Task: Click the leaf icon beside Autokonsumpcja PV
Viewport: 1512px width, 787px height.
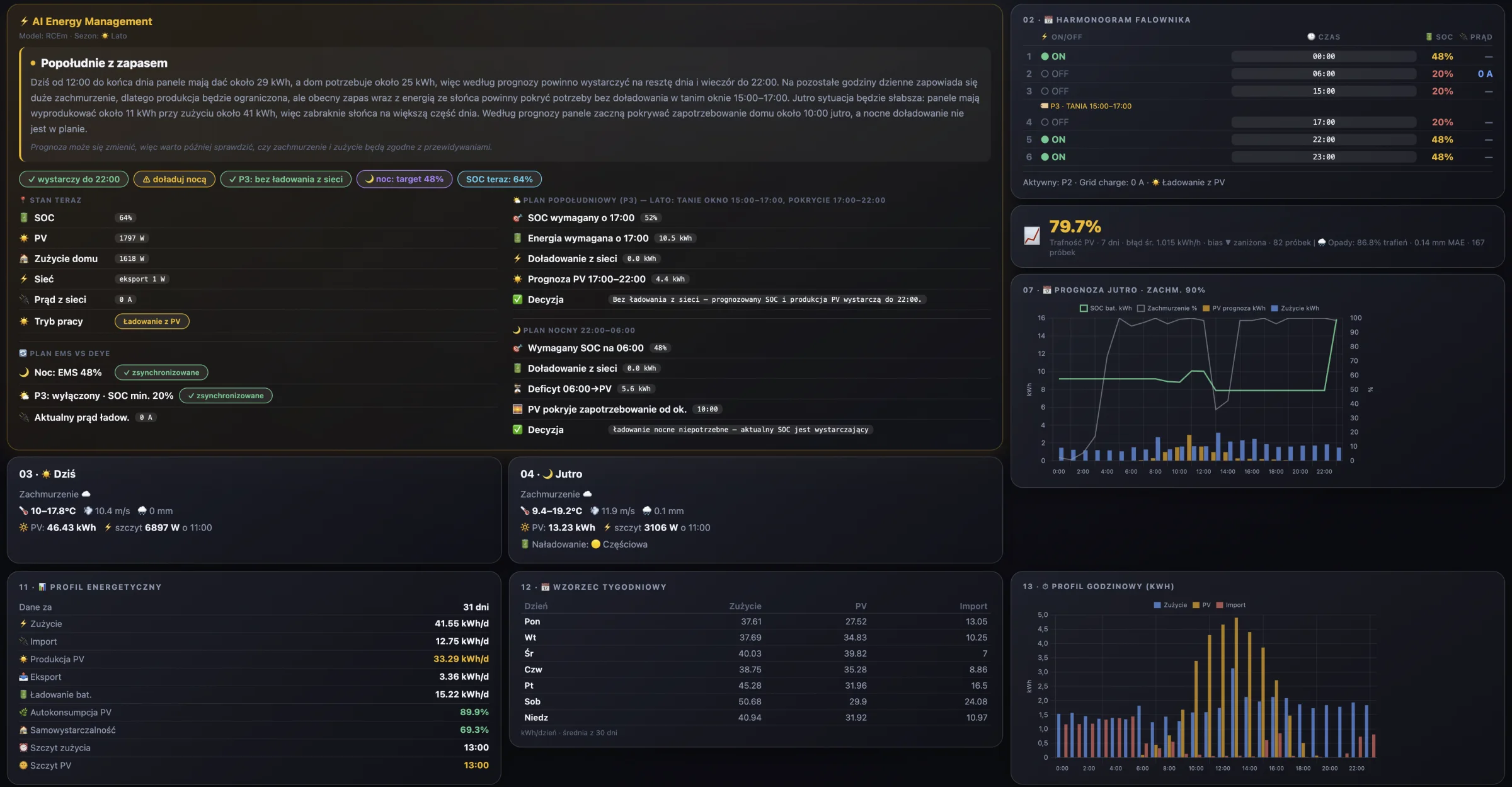Action: point(23,712)
